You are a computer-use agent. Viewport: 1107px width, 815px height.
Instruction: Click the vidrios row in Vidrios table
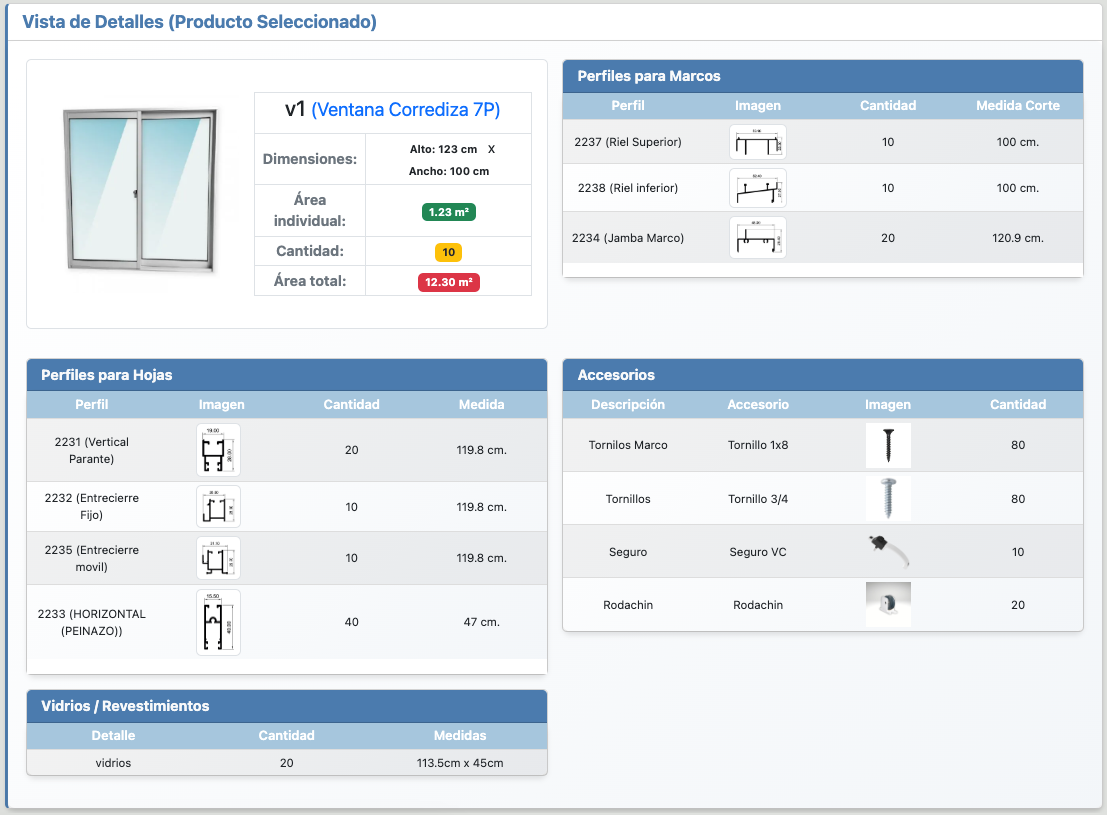click(x=286, y=763)
